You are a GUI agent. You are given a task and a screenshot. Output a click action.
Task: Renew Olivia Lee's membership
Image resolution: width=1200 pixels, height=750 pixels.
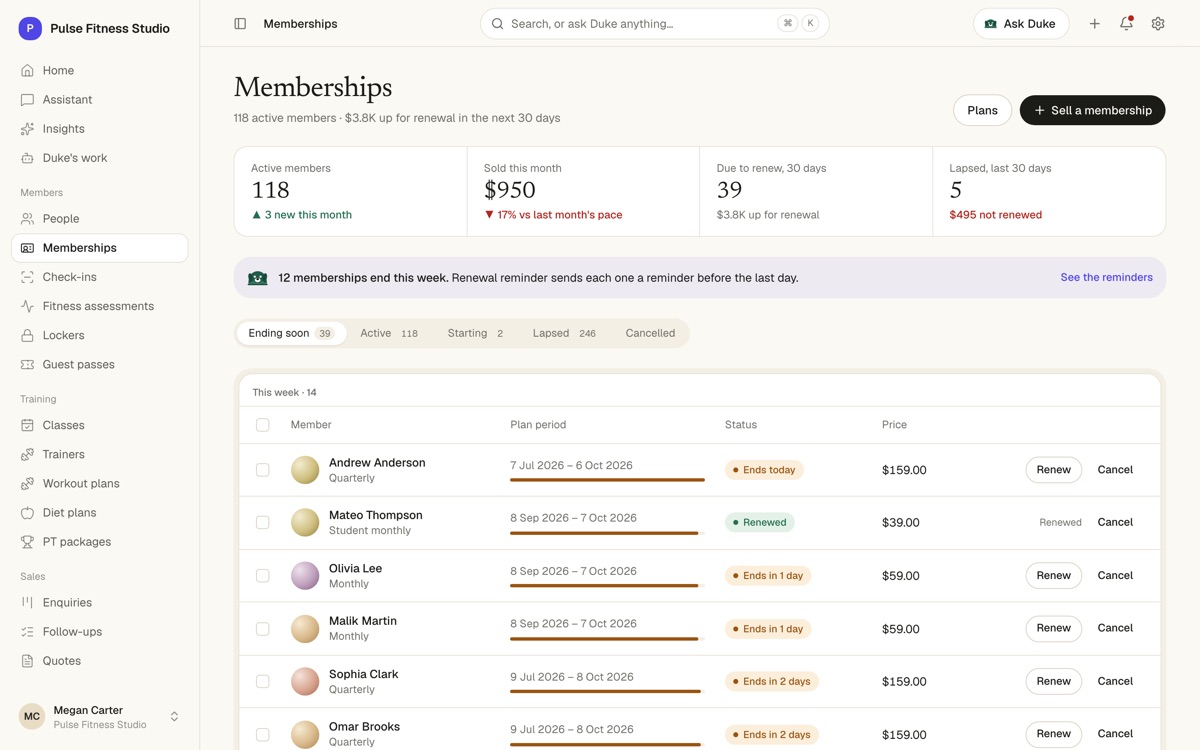[x=1053, y=576]
